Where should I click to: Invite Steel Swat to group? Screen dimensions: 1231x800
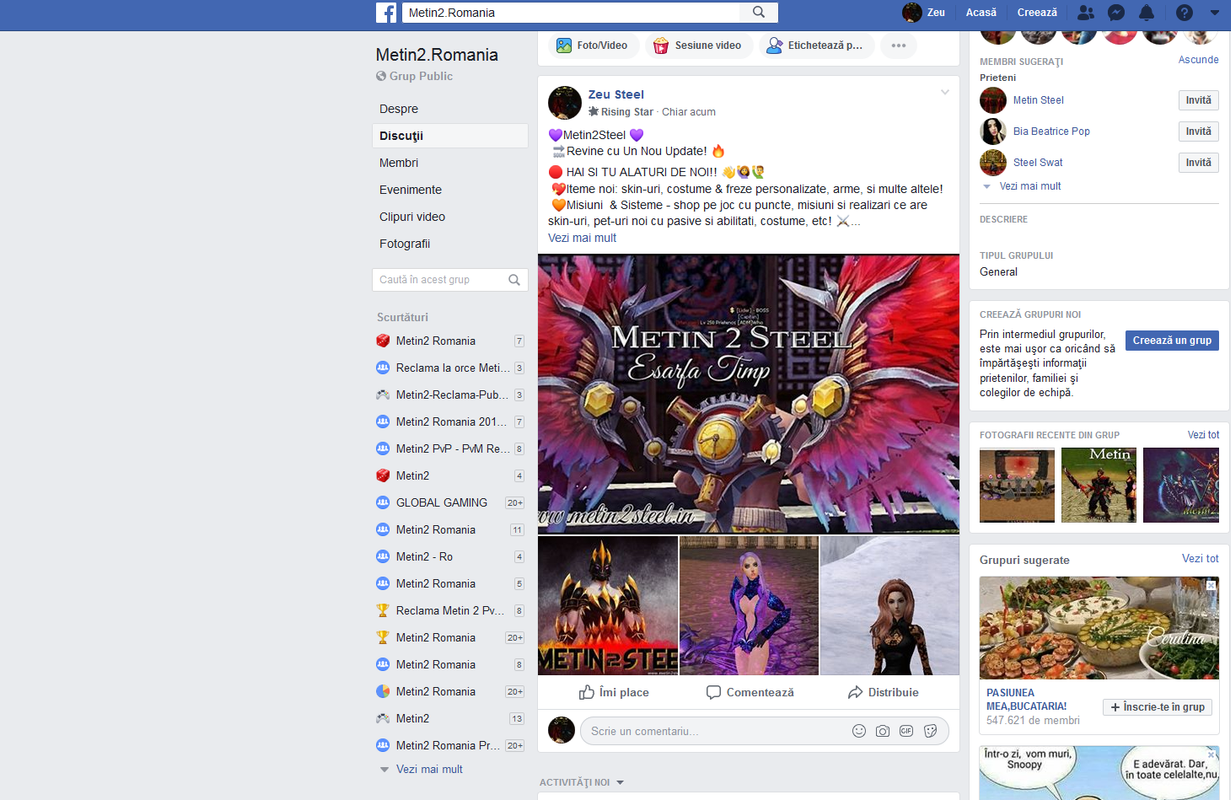(1198, 162)
